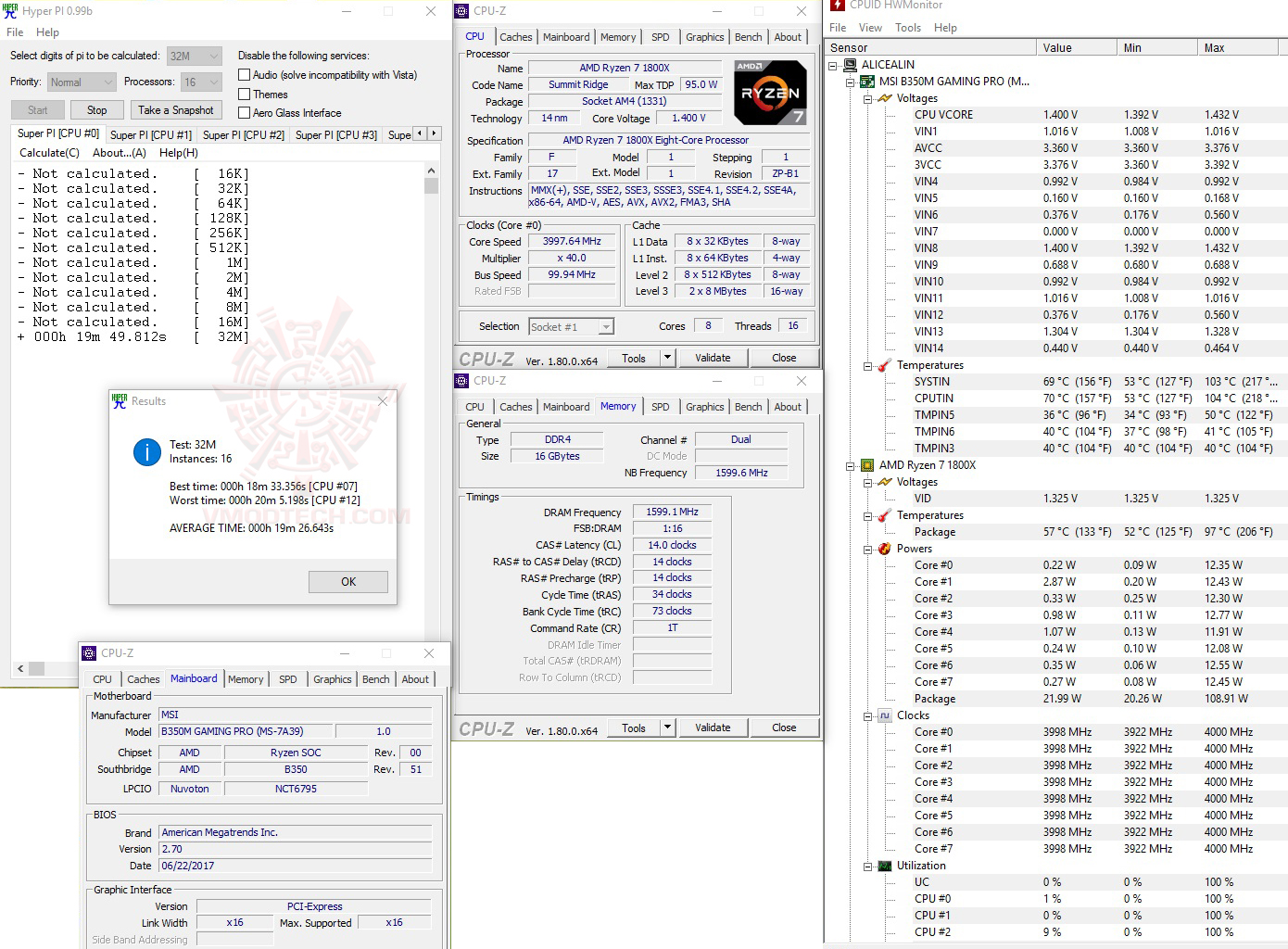Click the Tools button in CPU-Z CPU window
Viewport: 1288px width, 949px height.
634,358
